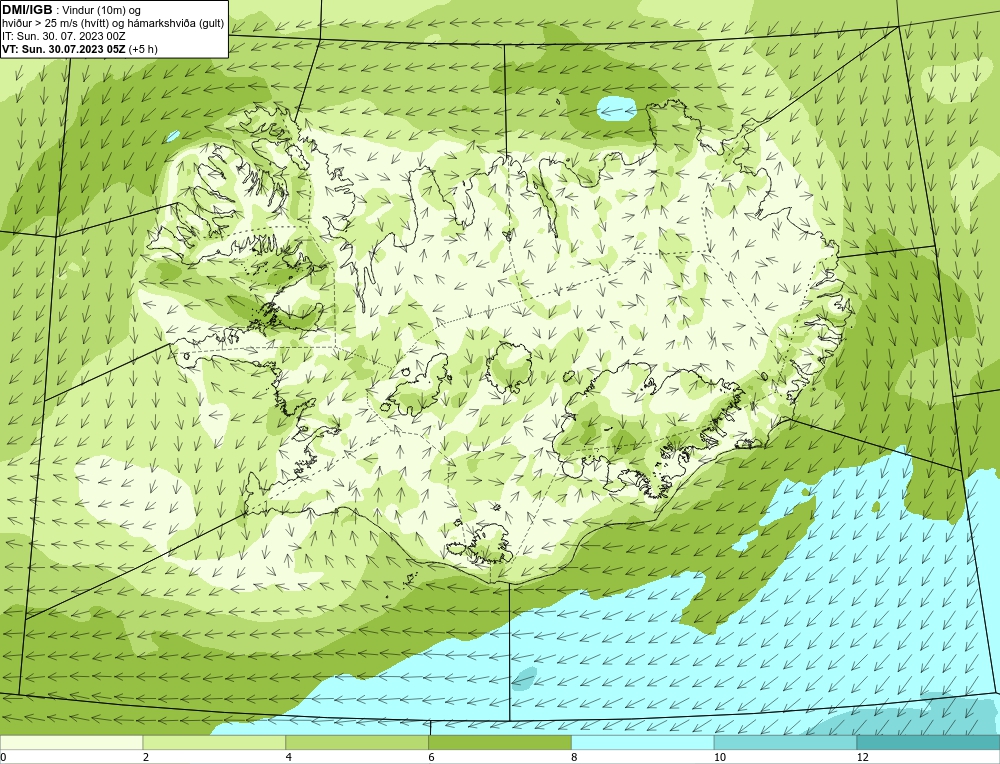The height and width of the screenshot is (764, 1000).
Task: Click the small cyan patch off the north coast
Action: (x=617, y=108)
